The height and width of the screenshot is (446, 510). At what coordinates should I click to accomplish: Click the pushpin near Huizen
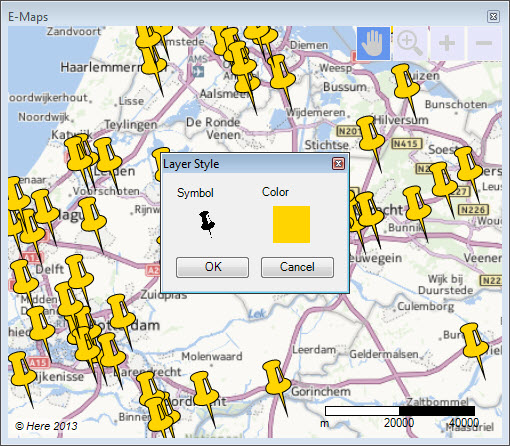tap(406, 87)
